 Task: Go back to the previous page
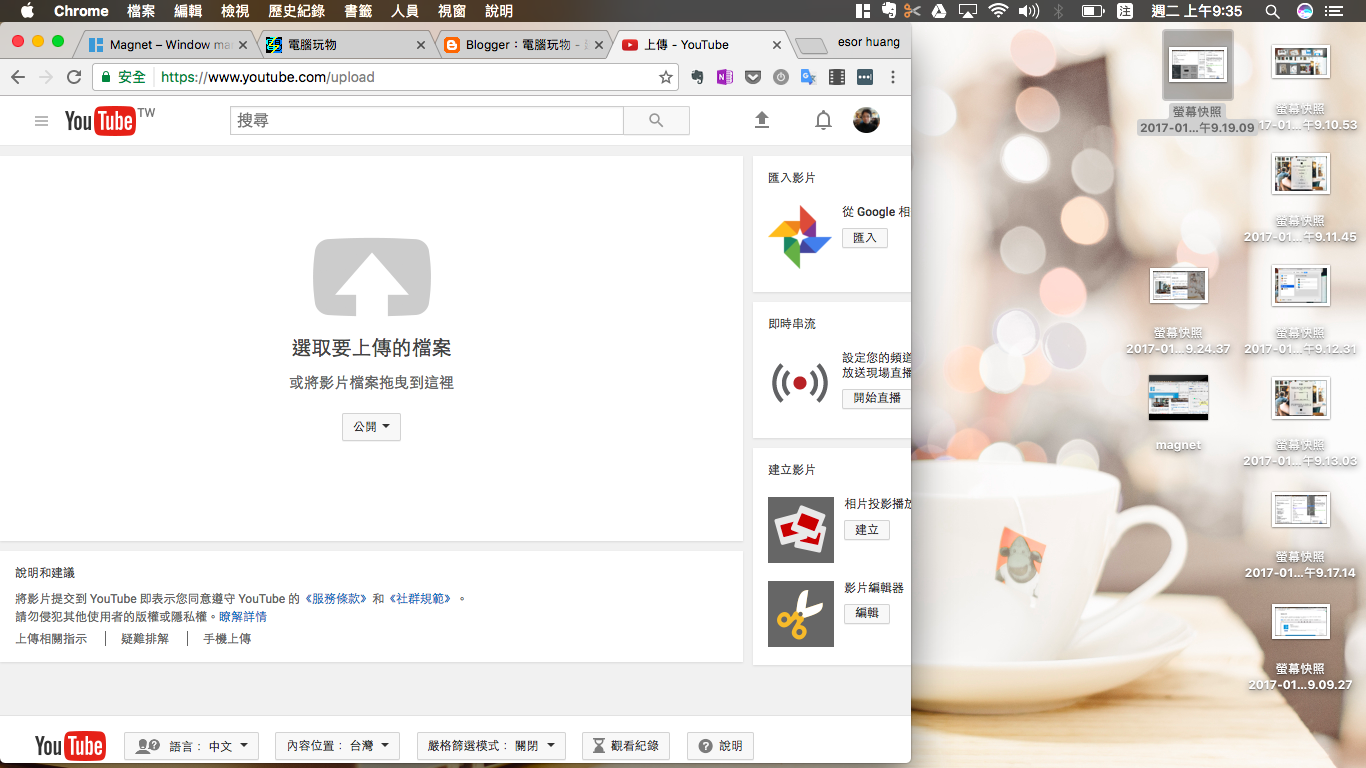(x=18, y=77)
